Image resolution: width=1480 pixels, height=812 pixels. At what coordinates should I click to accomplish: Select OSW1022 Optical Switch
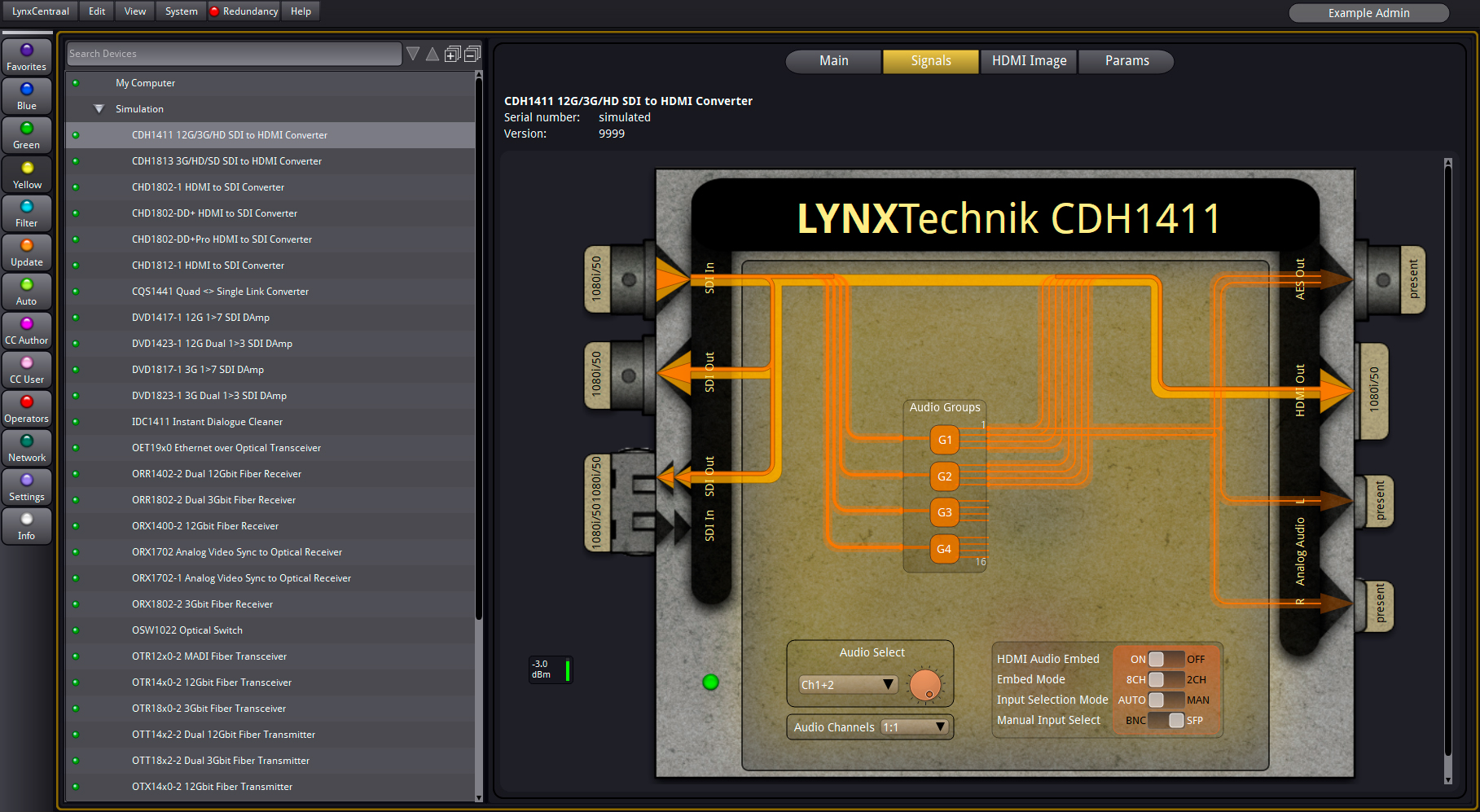pyautogui.click(x=270, y=630)
